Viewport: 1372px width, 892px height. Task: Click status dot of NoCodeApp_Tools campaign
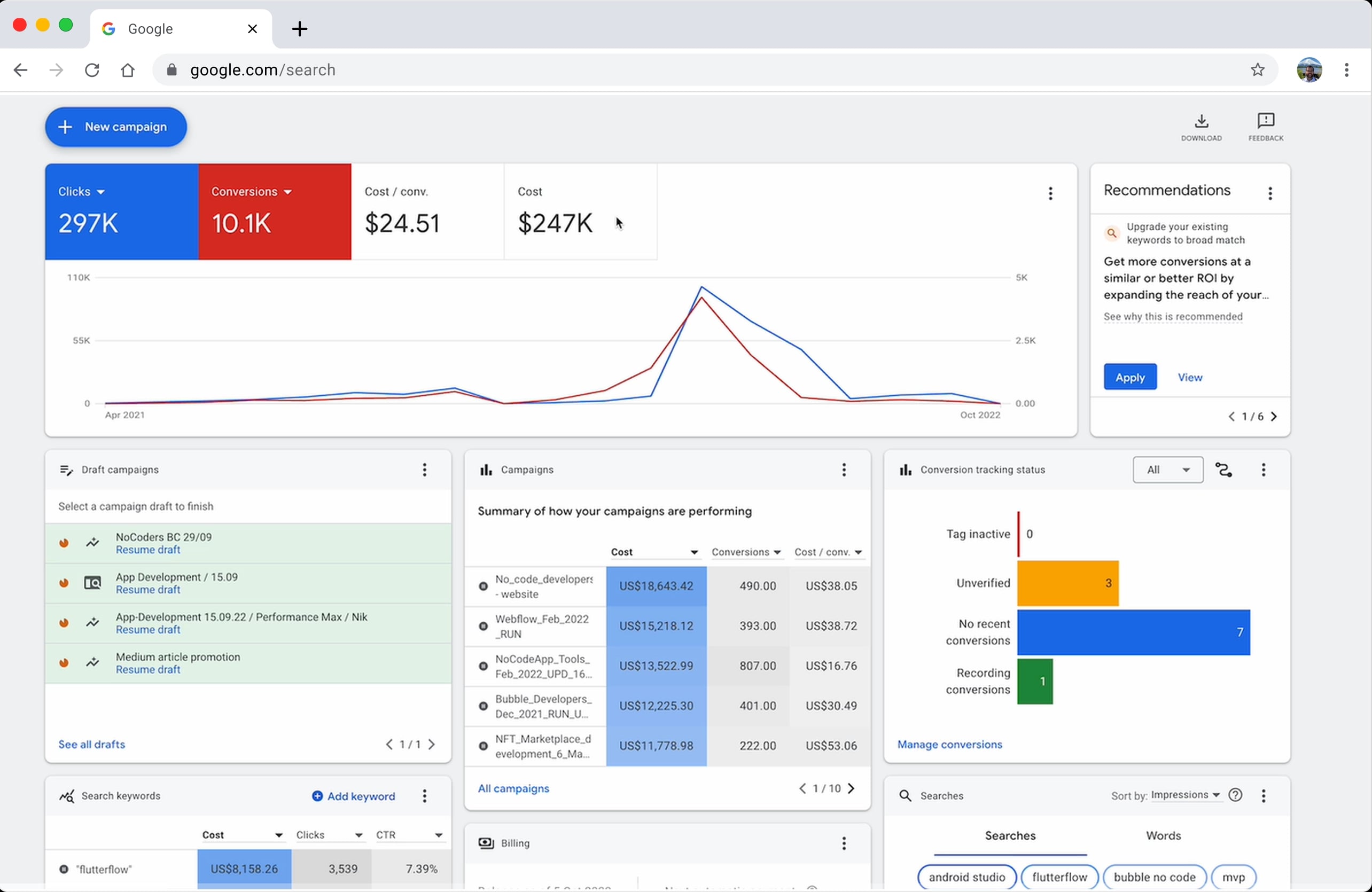click(x=483, y=666)
